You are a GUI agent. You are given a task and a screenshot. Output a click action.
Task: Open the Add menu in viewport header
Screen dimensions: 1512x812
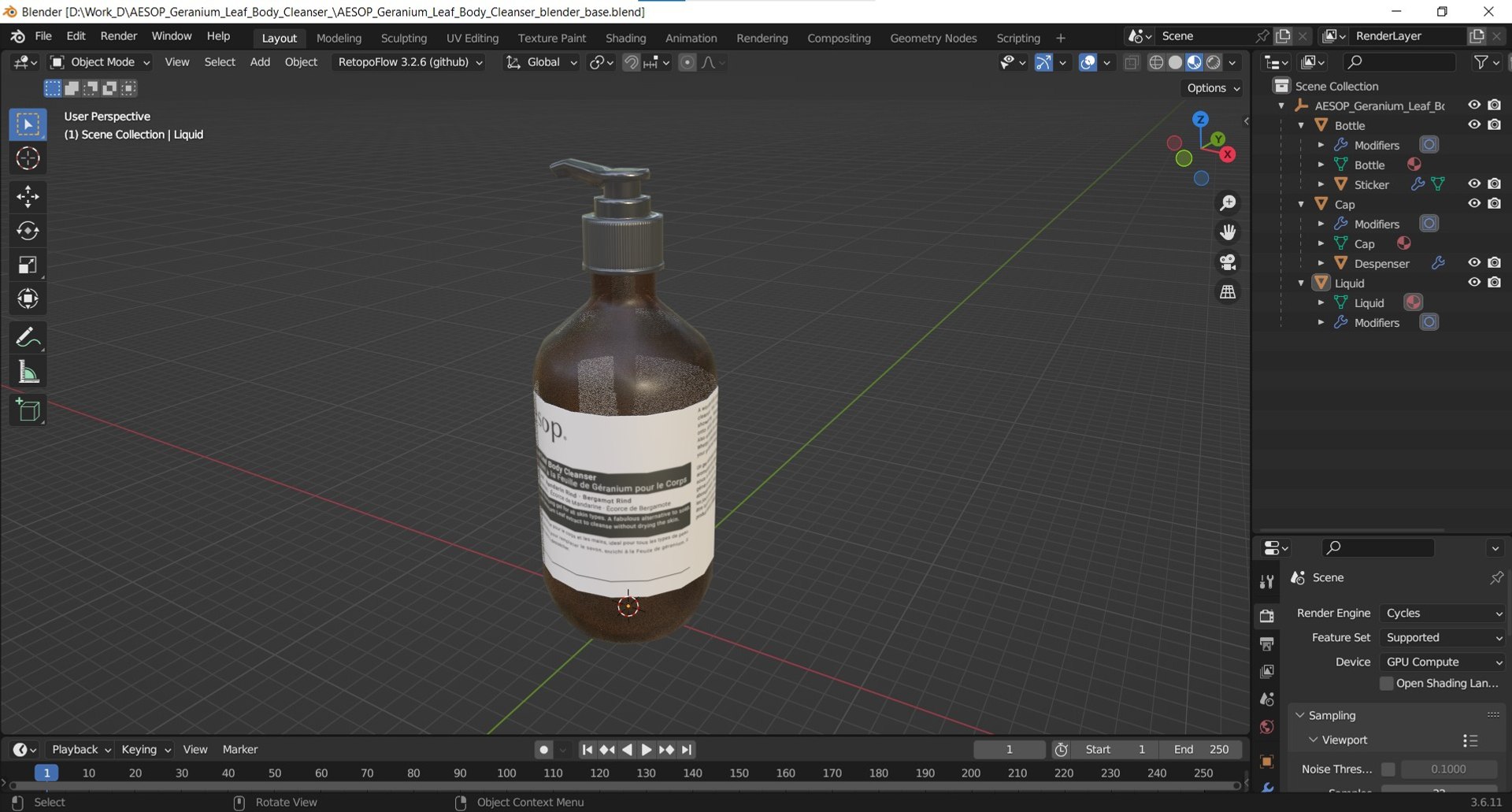pos(260,62)
